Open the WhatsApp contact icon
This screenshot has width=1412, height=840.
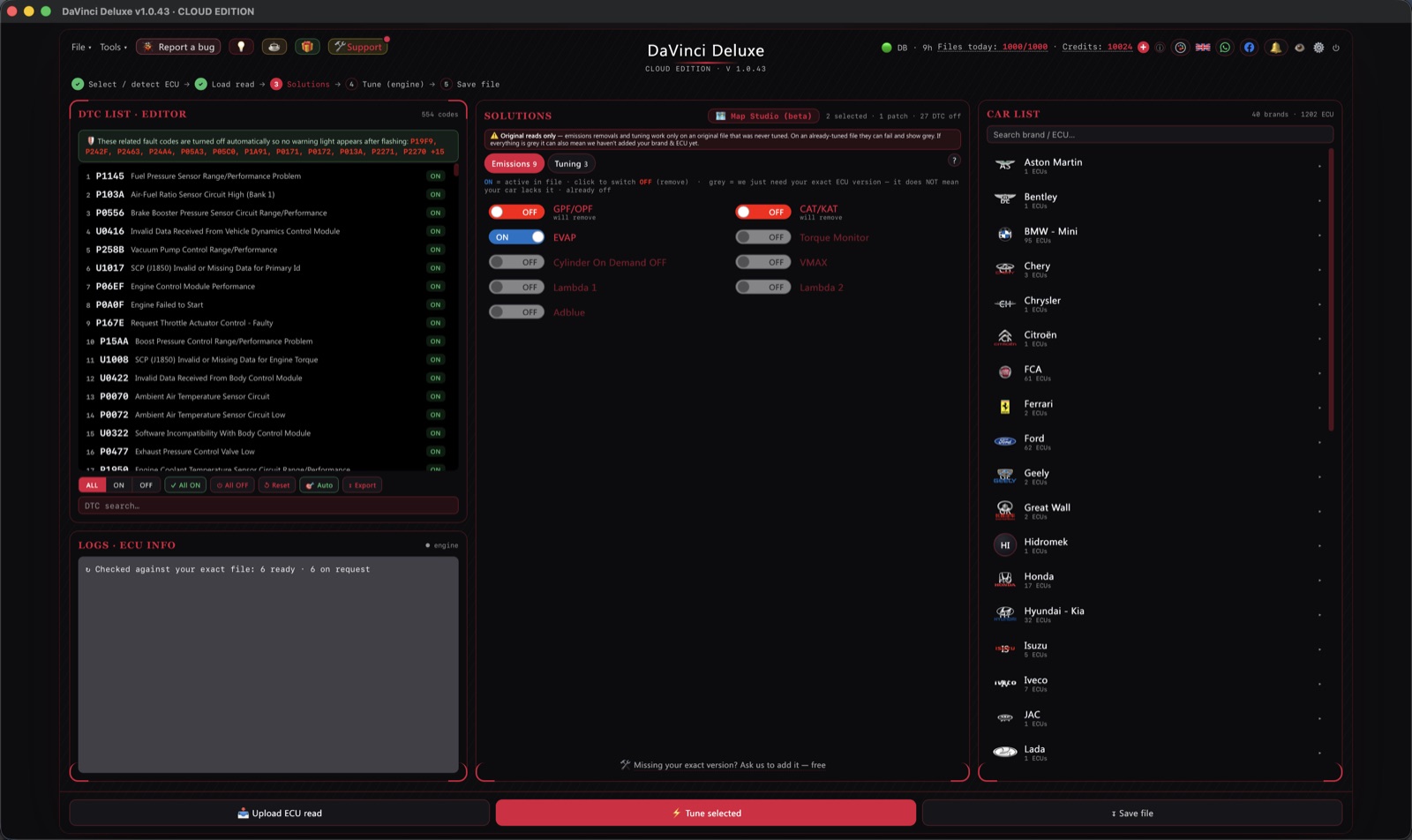1225,48
